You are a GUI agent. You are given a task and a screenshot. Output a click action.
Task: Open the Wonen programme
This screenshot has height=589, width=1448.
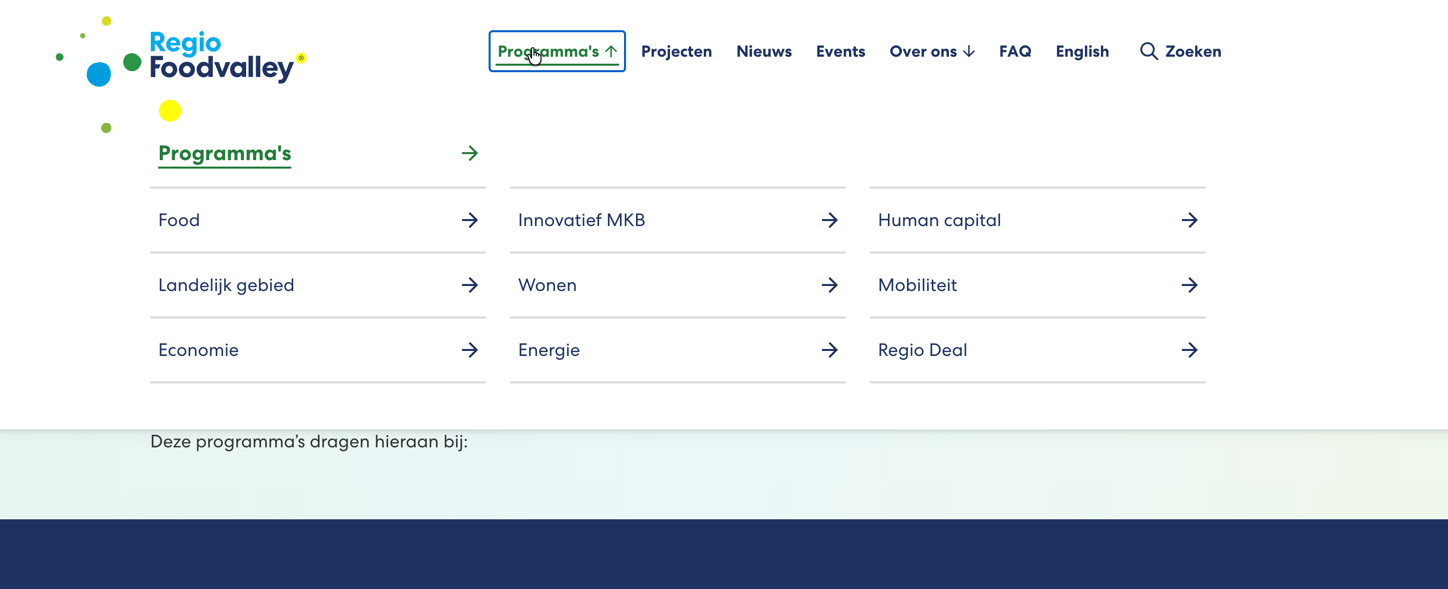coord(547,285)
